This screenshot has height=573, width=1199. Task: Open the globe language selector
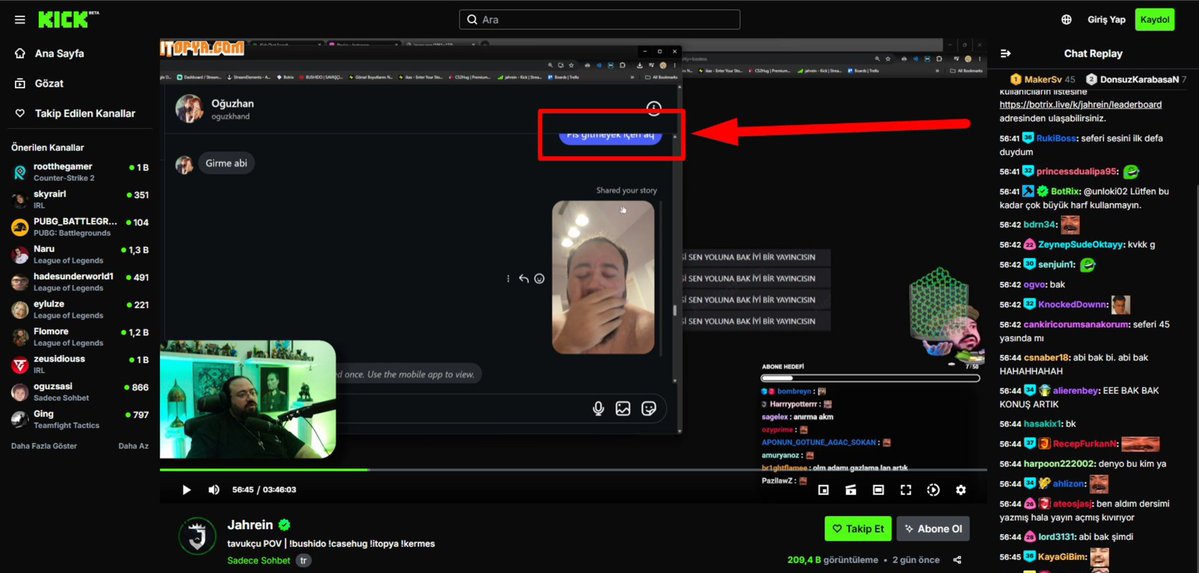pos(1067,20)
